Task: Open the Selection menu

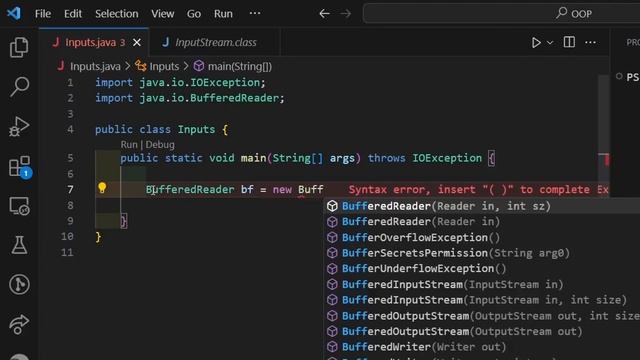Action: (117, 13)
